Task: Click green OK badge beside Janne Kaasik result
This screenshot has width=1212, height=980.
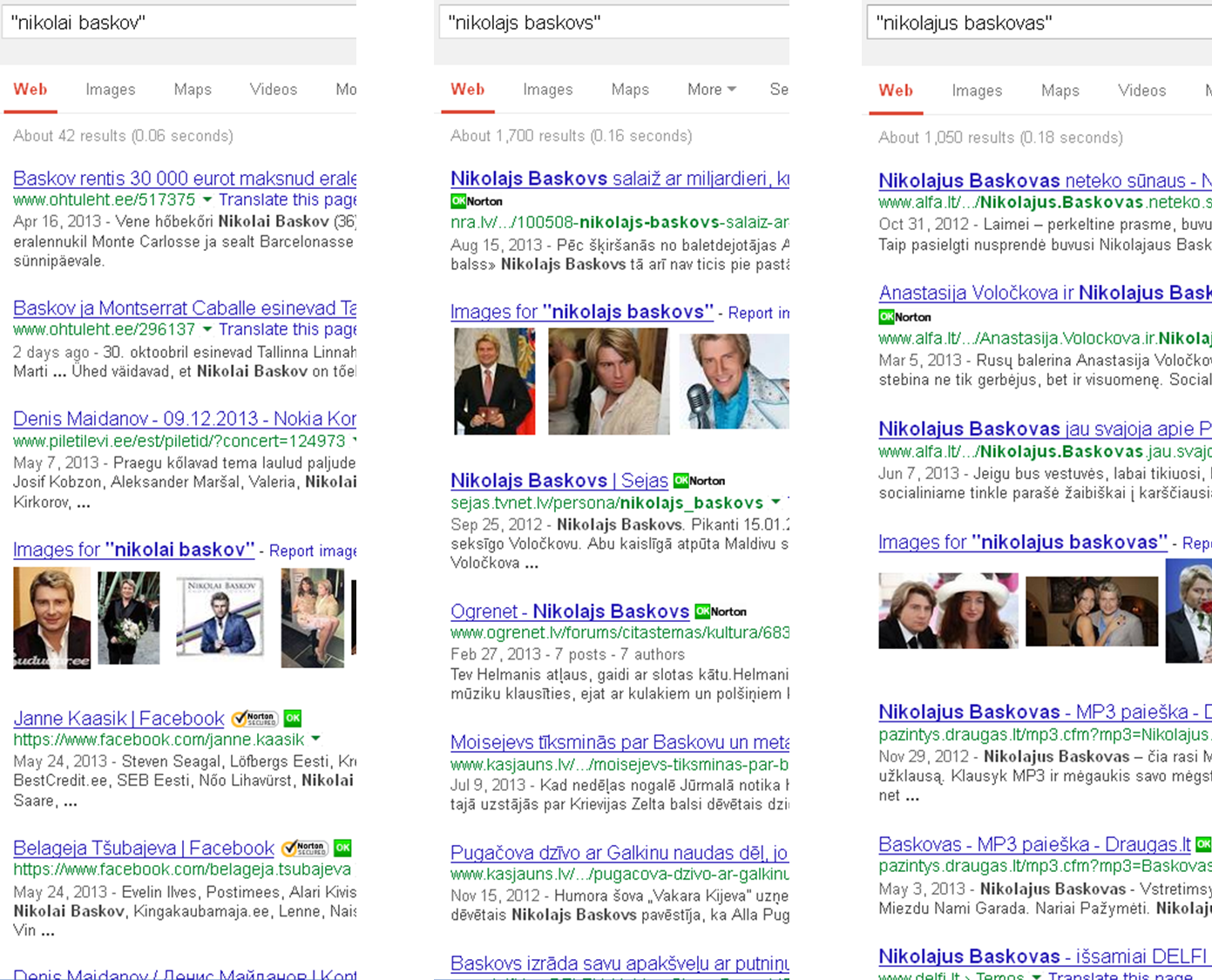Action: coord(293,719)
